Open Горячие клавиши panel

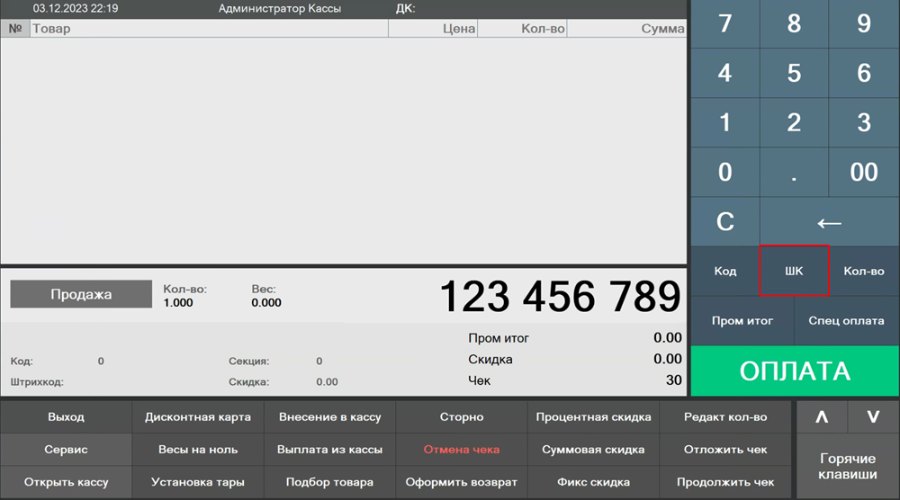[x=848, y=466]
